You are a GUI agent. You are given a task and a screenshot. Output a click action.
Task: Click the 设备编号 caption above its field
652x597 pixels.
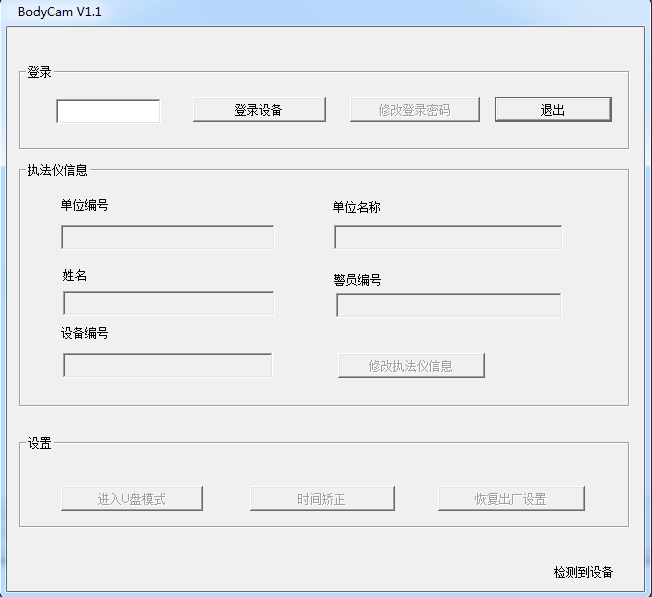tap(84, 333)
